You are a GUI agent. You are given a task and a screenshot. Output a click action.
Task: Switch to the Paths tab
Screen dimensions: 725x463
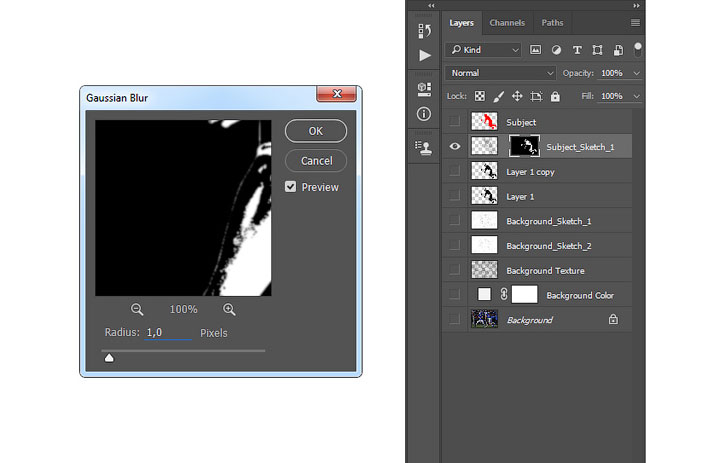(x=553, y=23)
